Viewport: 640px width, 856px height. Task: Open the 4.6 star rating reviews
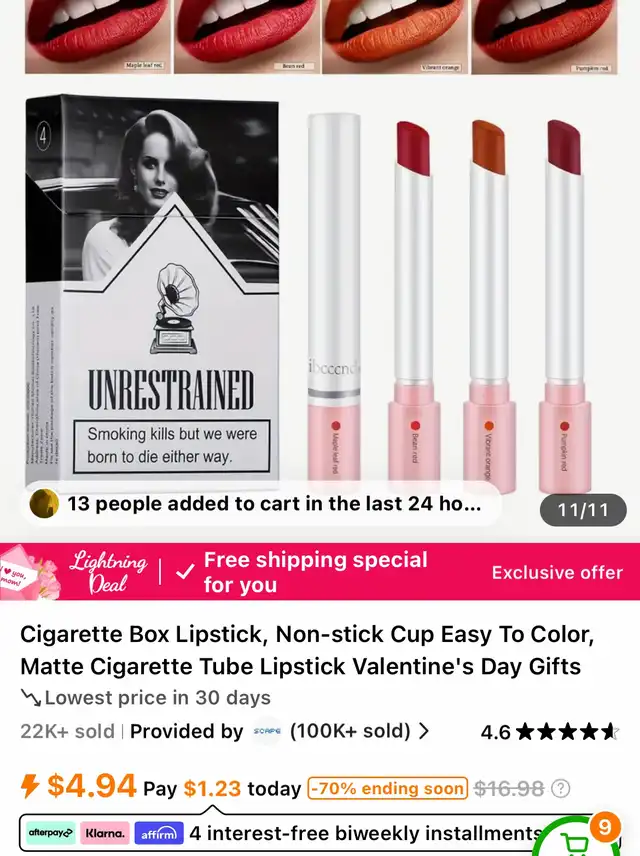(549, 732)
